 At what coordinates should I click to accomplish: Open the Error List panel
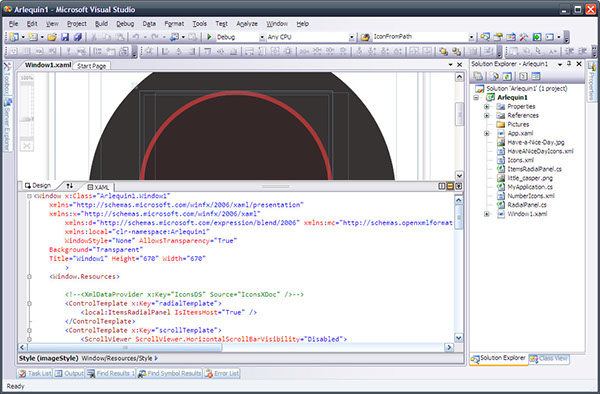(x=222, y=373)
